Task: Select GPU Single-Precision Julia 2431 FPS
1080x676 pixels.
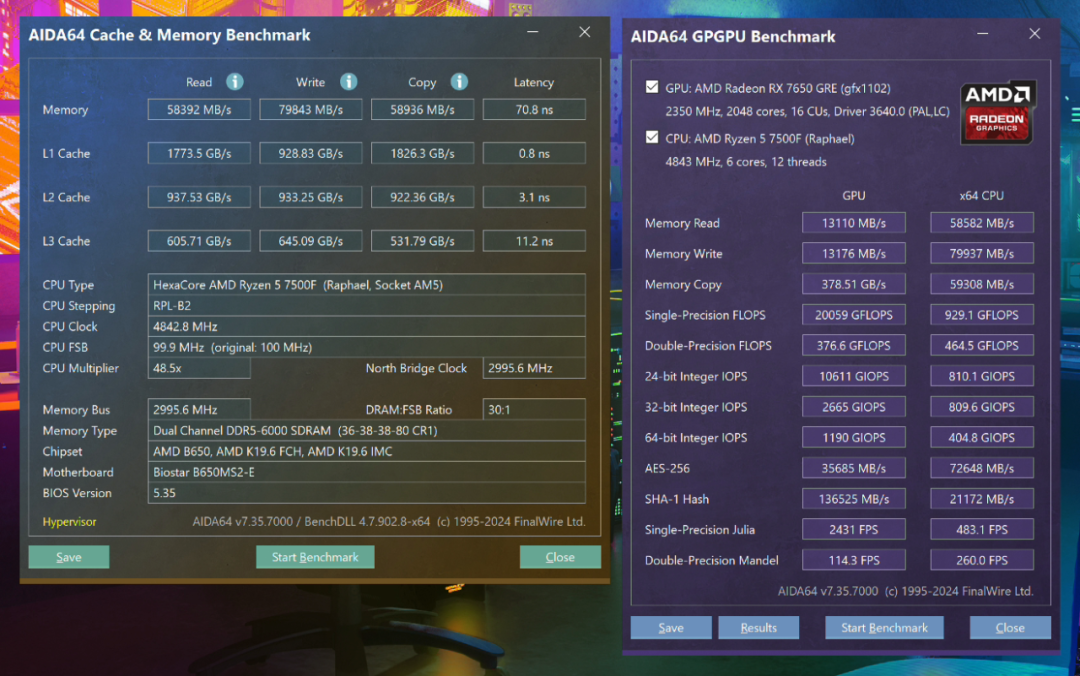Action: point(853,529)
